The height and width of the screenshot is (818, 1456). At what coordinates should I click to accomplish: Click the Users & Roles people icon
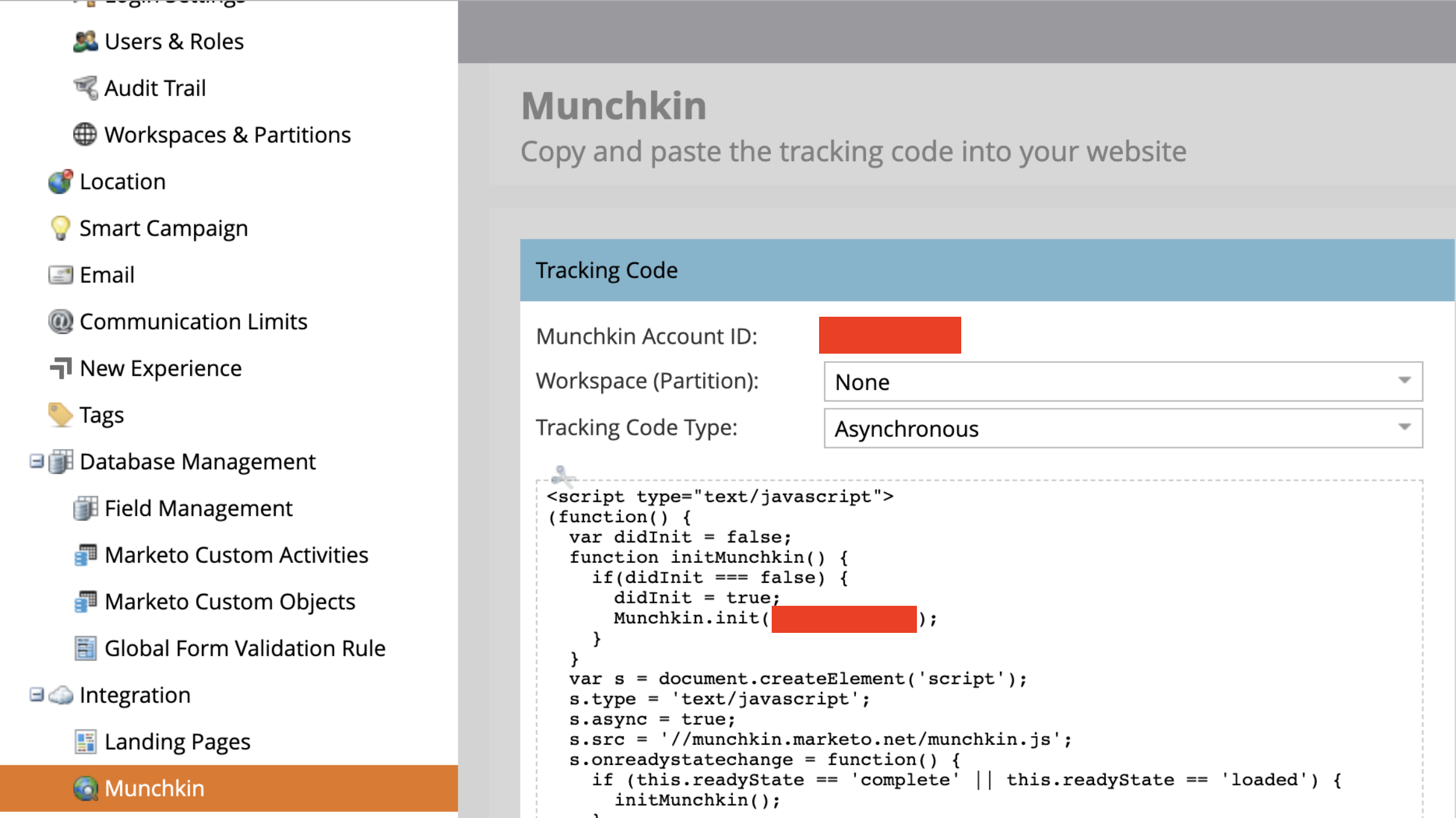click(85, 41)
